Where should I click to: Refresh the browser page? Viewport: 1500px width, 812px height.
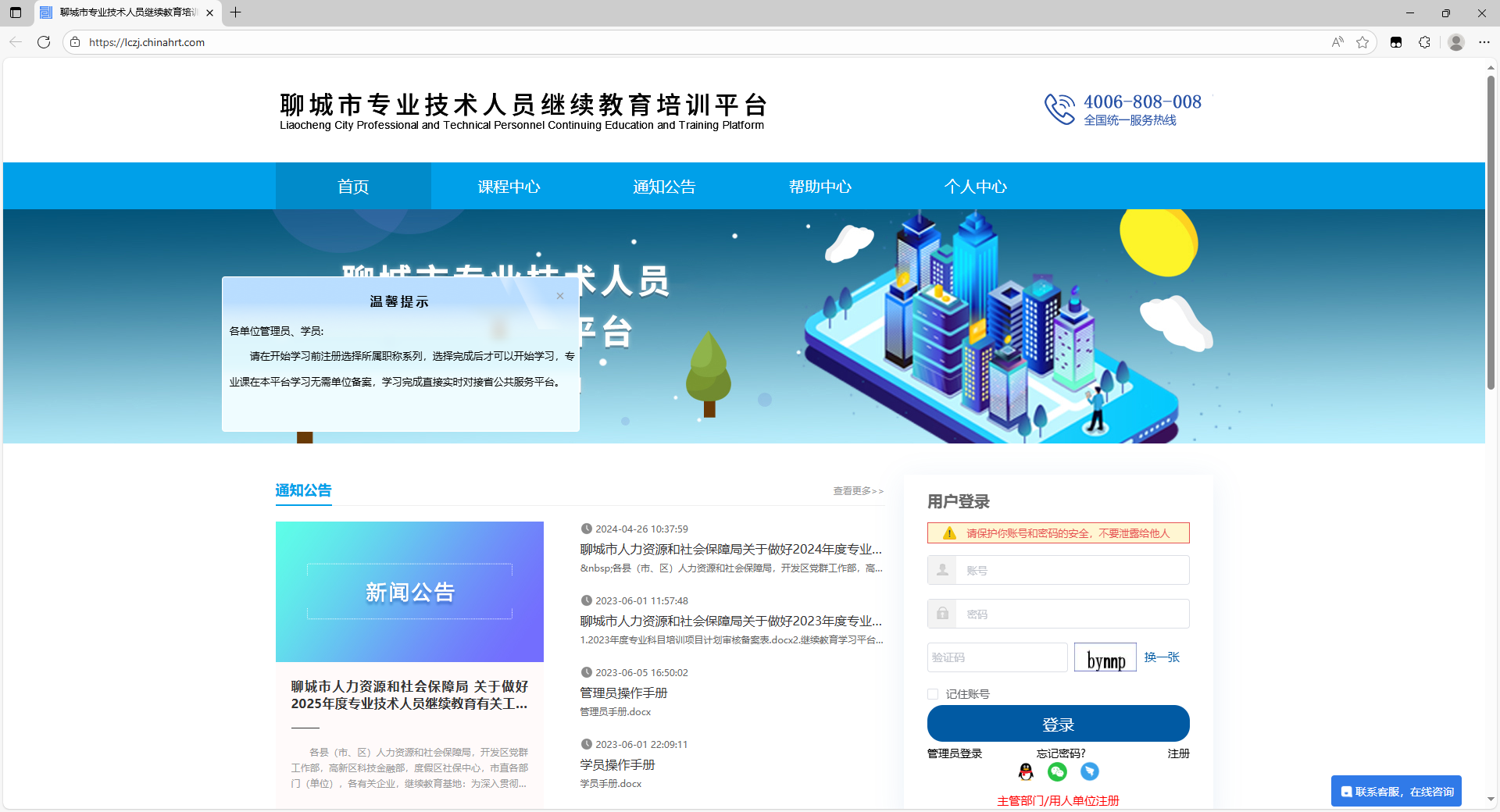coord(44,42)
